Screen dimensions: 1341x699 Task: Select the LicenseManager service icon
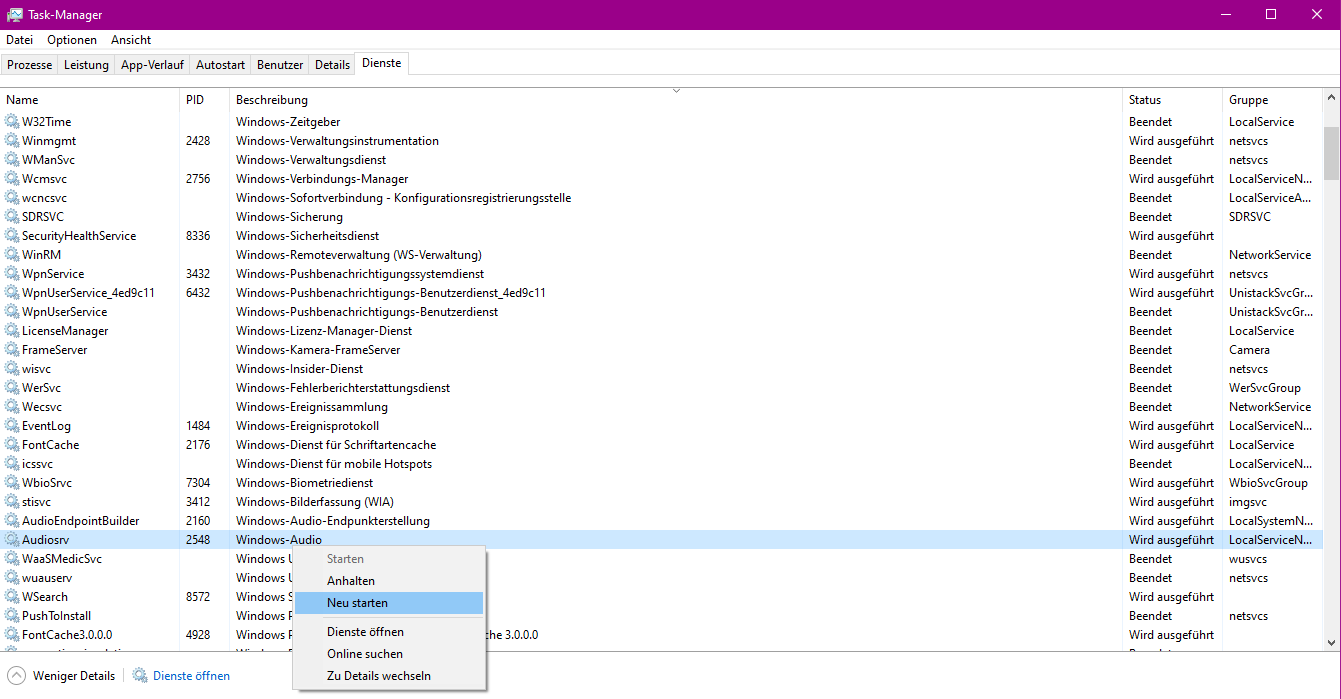click(12, 331)
